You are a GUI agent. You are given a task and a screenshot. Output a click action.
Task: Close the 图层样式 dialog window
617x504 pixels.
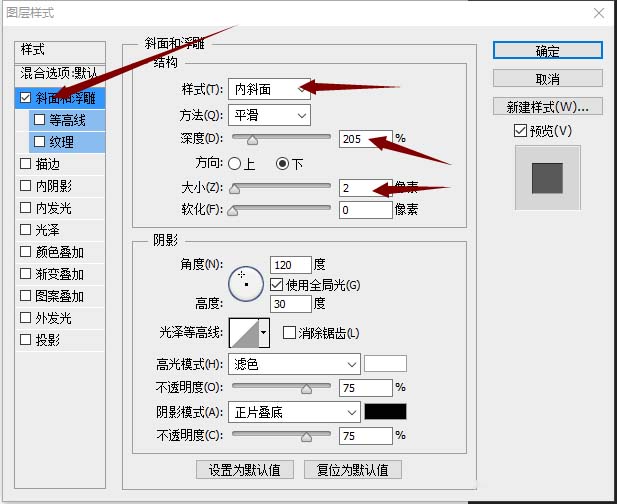[x=600, y=13]
